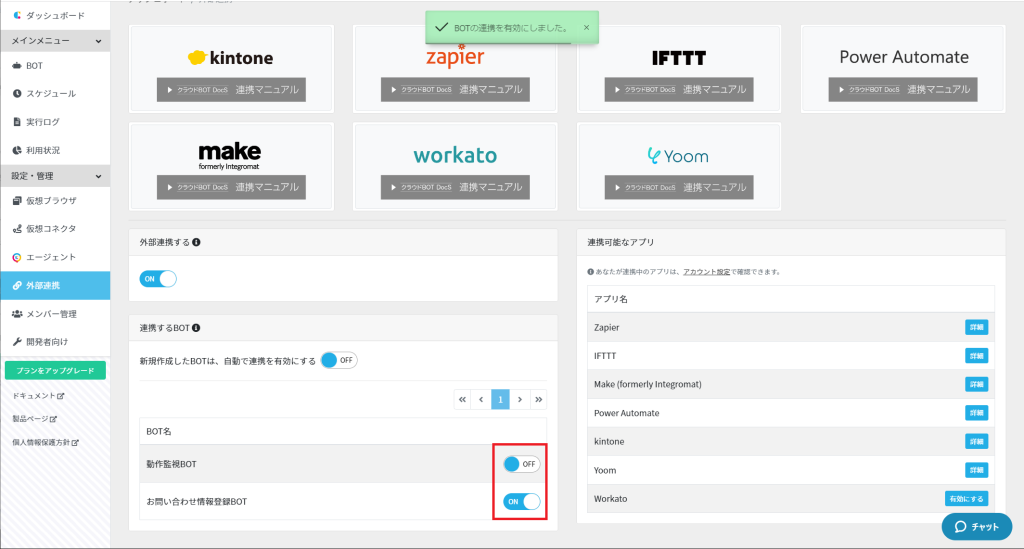Close the BOT連携 success notification

click(x=586, y=27)
